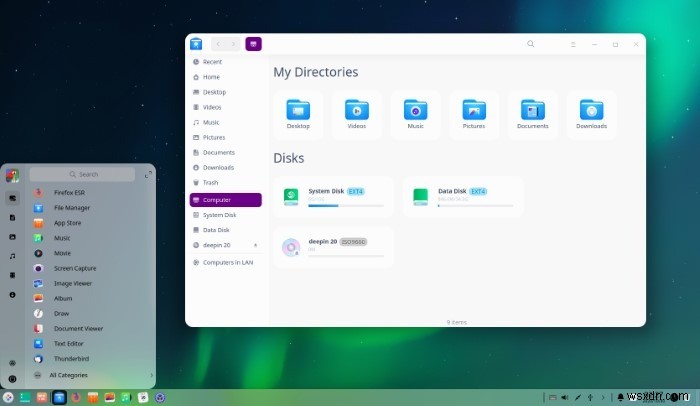Open notifications via the bell icon
This screenshot has width=700, height=406.
coord(620,398)
